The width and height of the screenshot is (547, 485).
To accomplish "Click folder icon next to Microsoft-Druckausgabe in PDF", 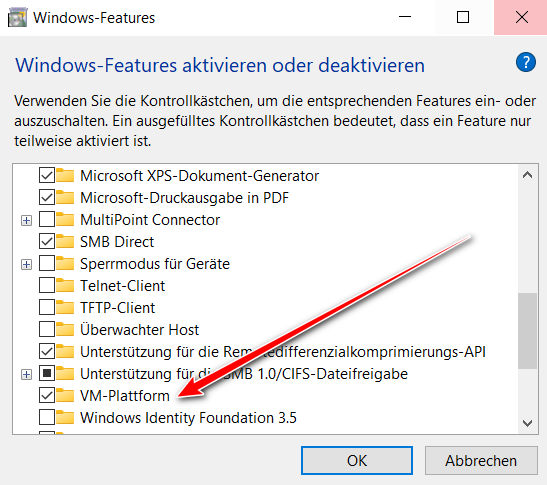I will [x=65, y=197].
